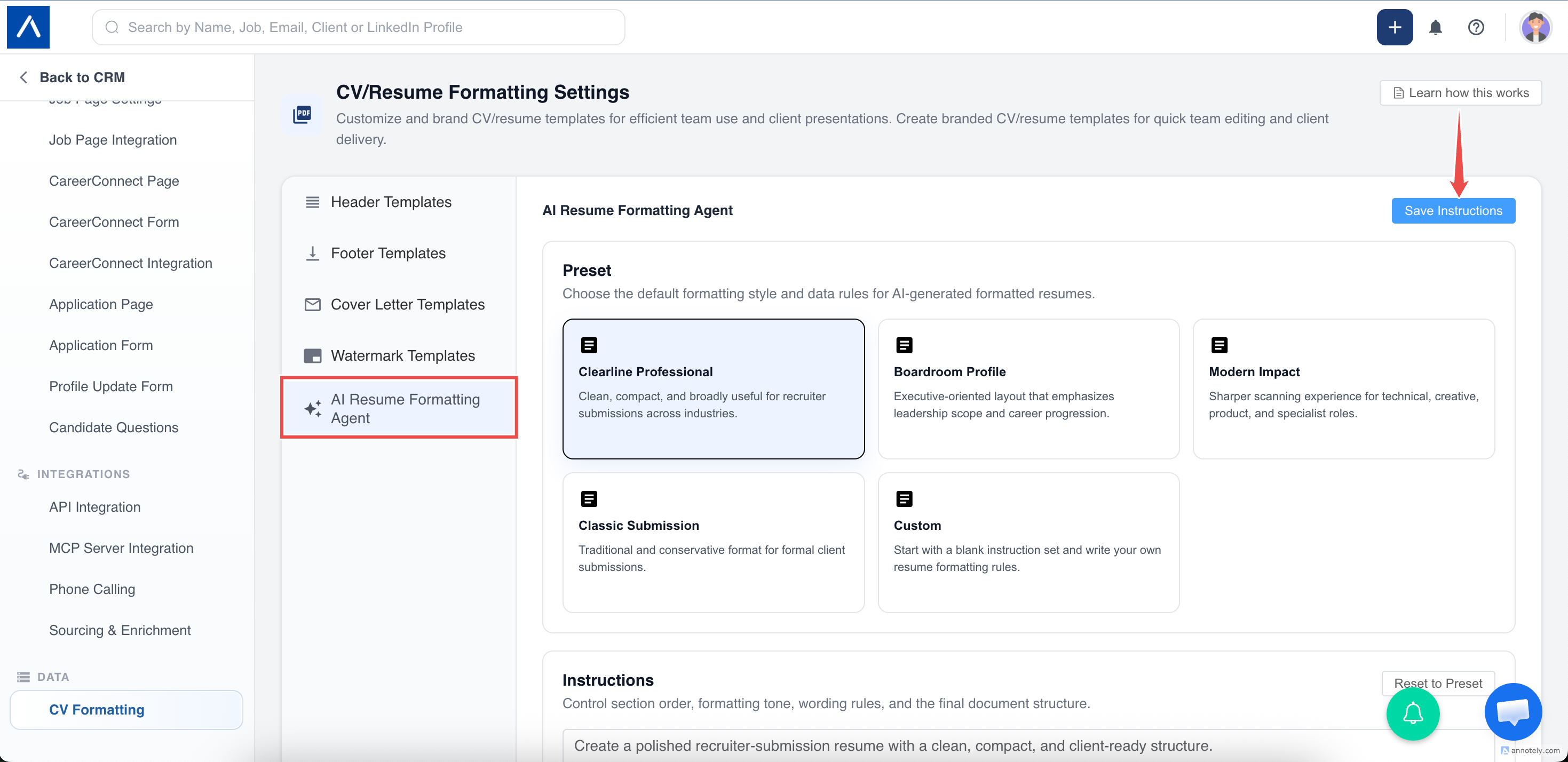Click the Integrations section icon
Image resolution: width=1568 pixels, height=762 pixels.
23,474
